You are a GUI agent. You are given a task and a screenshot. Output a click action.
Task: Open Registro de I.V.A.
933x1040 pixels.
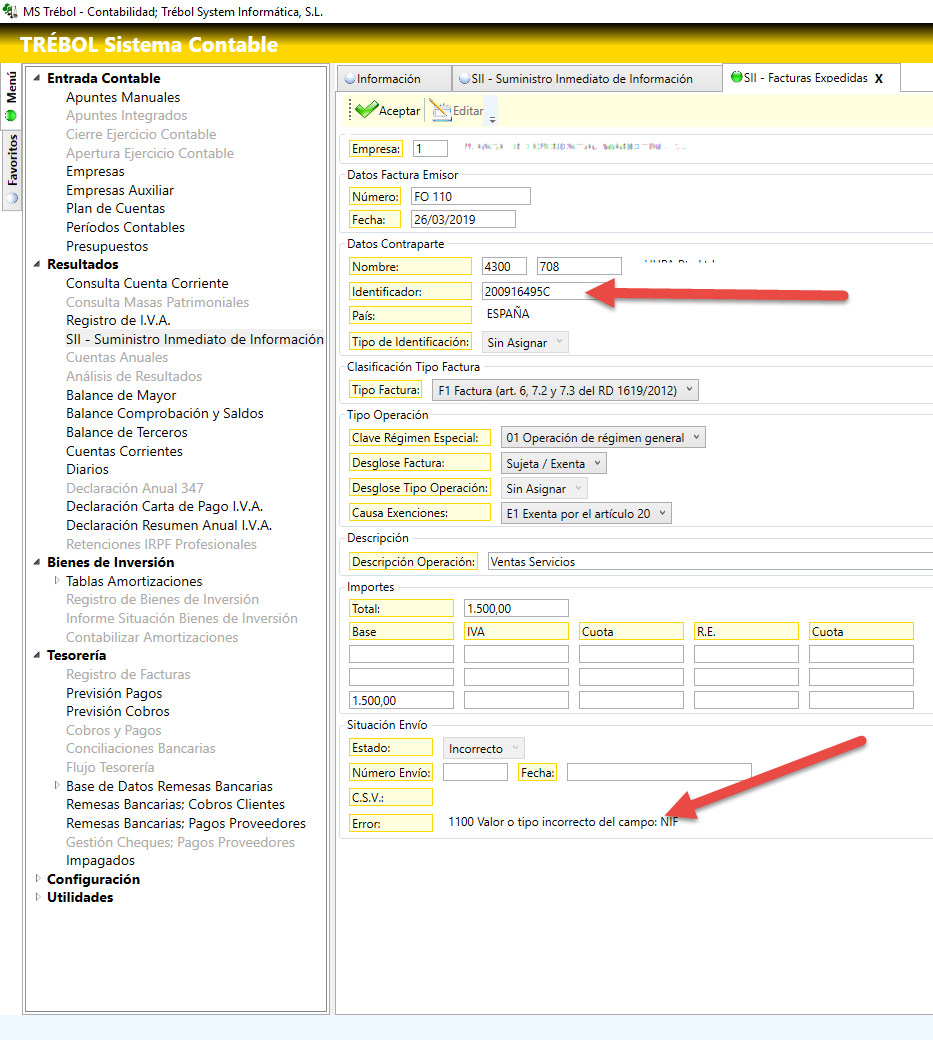(118, 320)
